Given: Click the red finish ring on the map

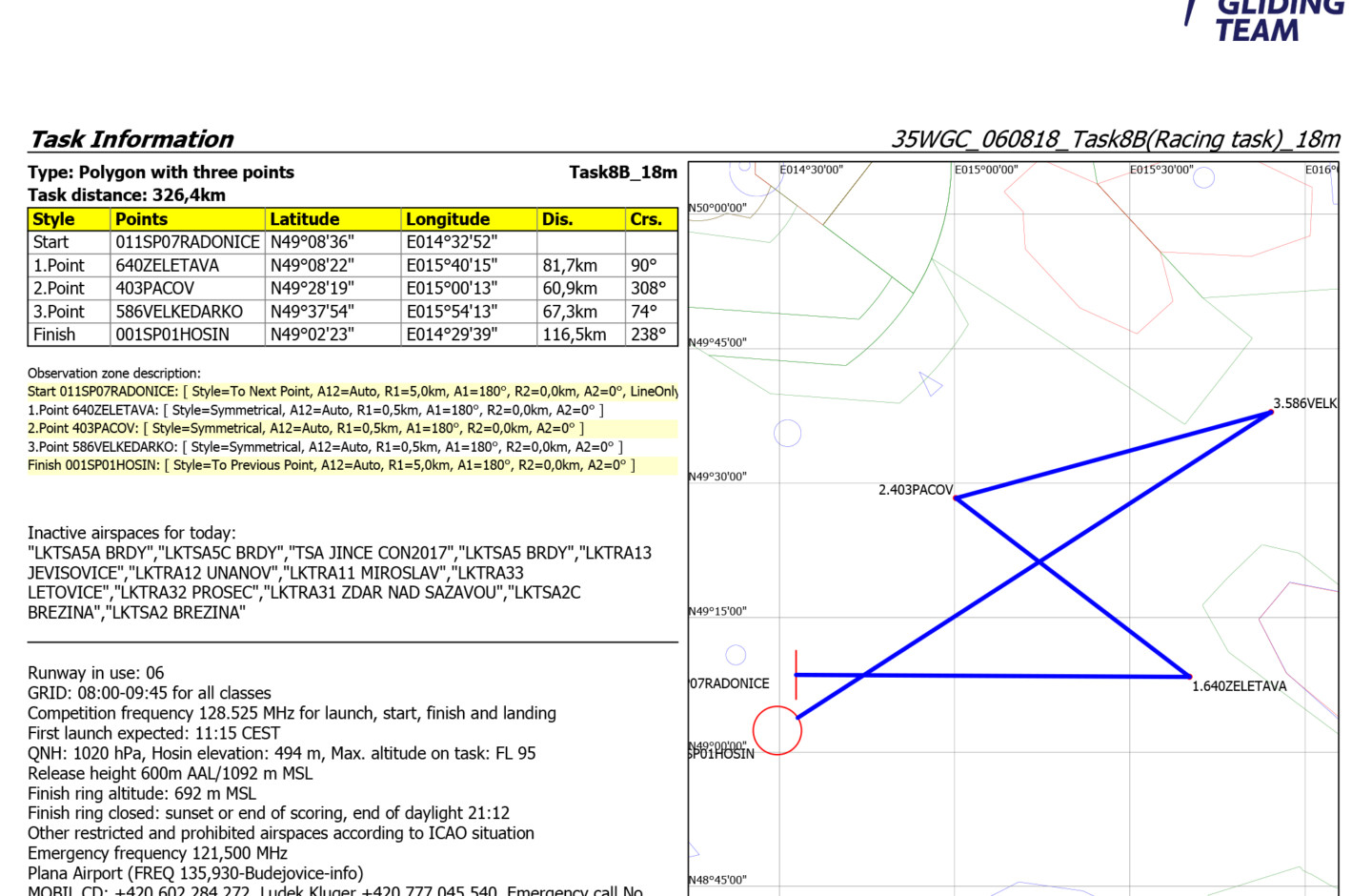Looking at the screenshot, I should coord(777,731).
